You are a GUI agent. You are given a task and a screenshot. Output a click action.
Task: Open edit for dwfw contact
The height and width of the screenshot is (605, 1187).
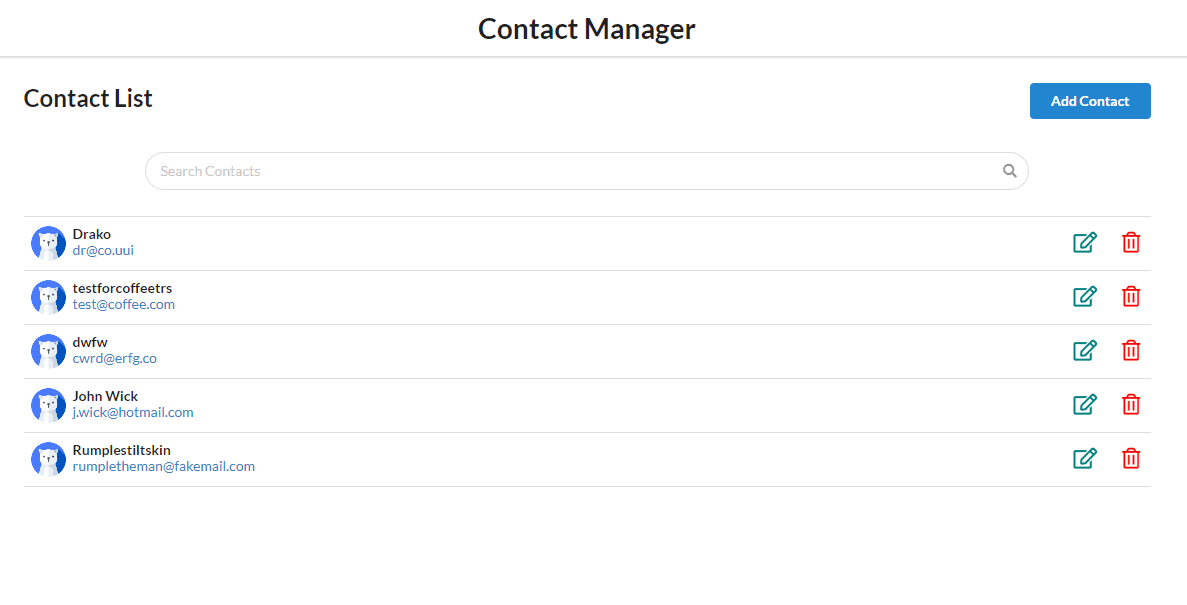[x=1084, y=351]
